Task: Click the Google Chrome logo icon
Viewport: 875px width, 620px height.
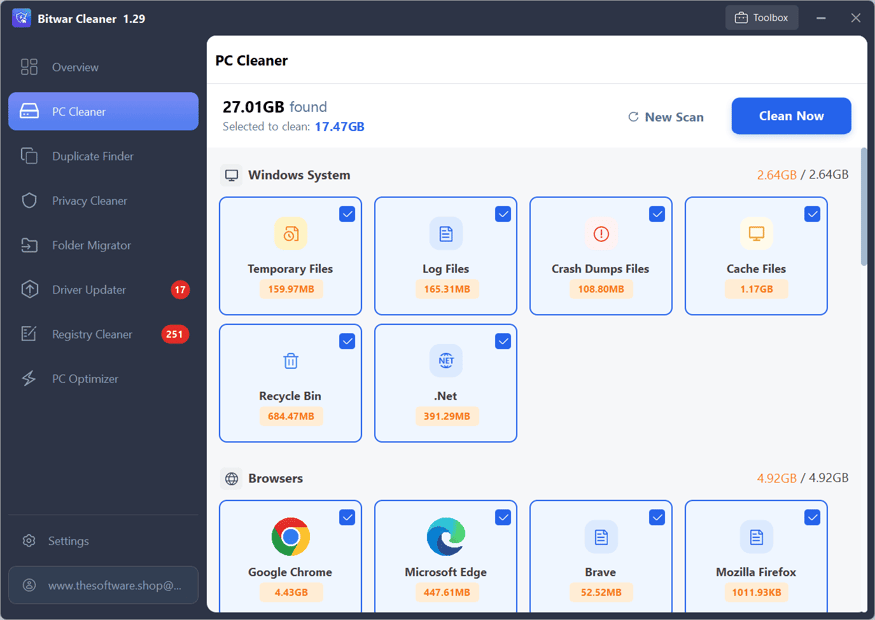Action: point(291,537)
